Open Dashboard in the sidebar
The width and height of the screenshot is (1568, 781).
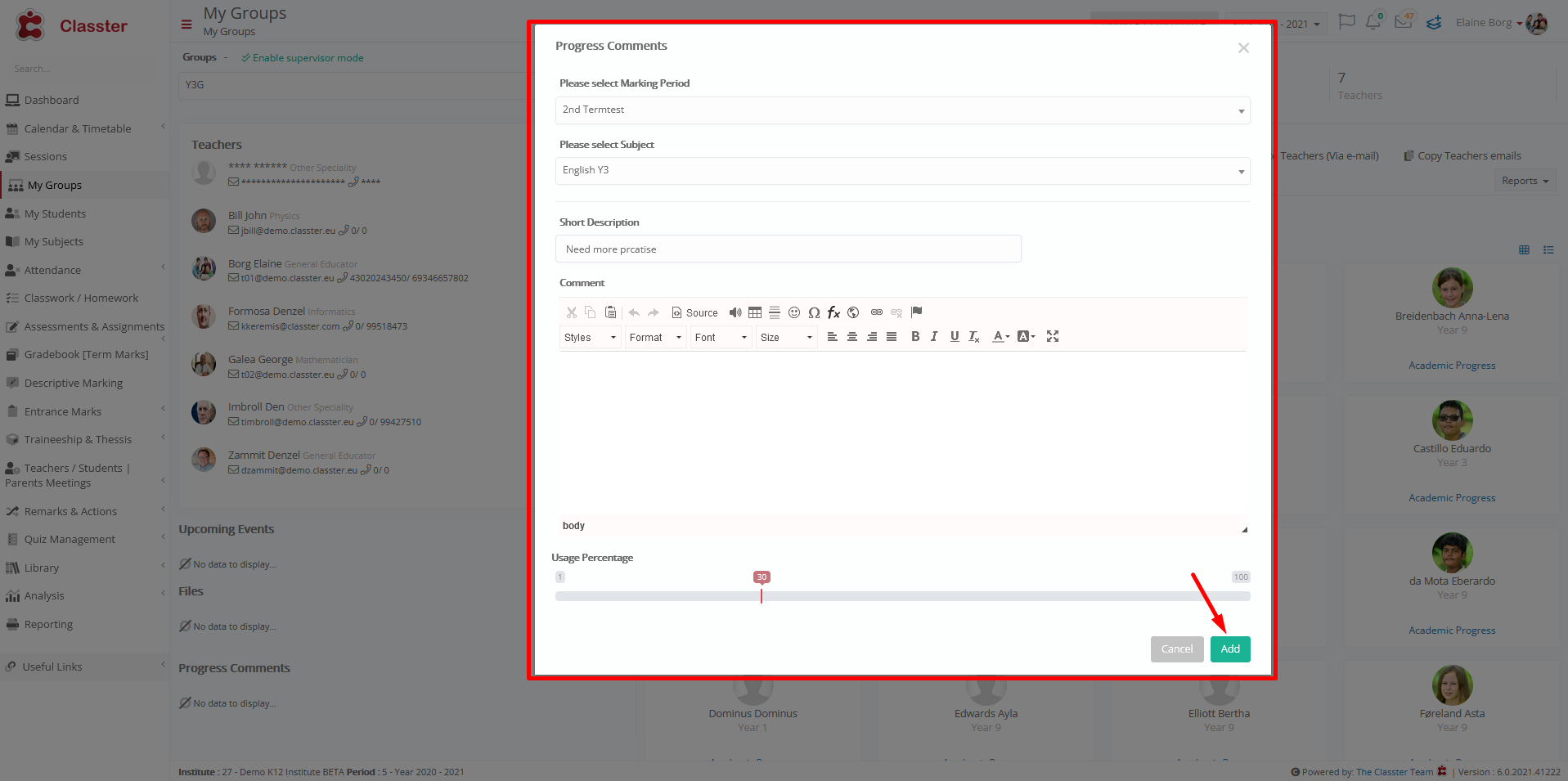pyautogui.click(x=52, y=101)
